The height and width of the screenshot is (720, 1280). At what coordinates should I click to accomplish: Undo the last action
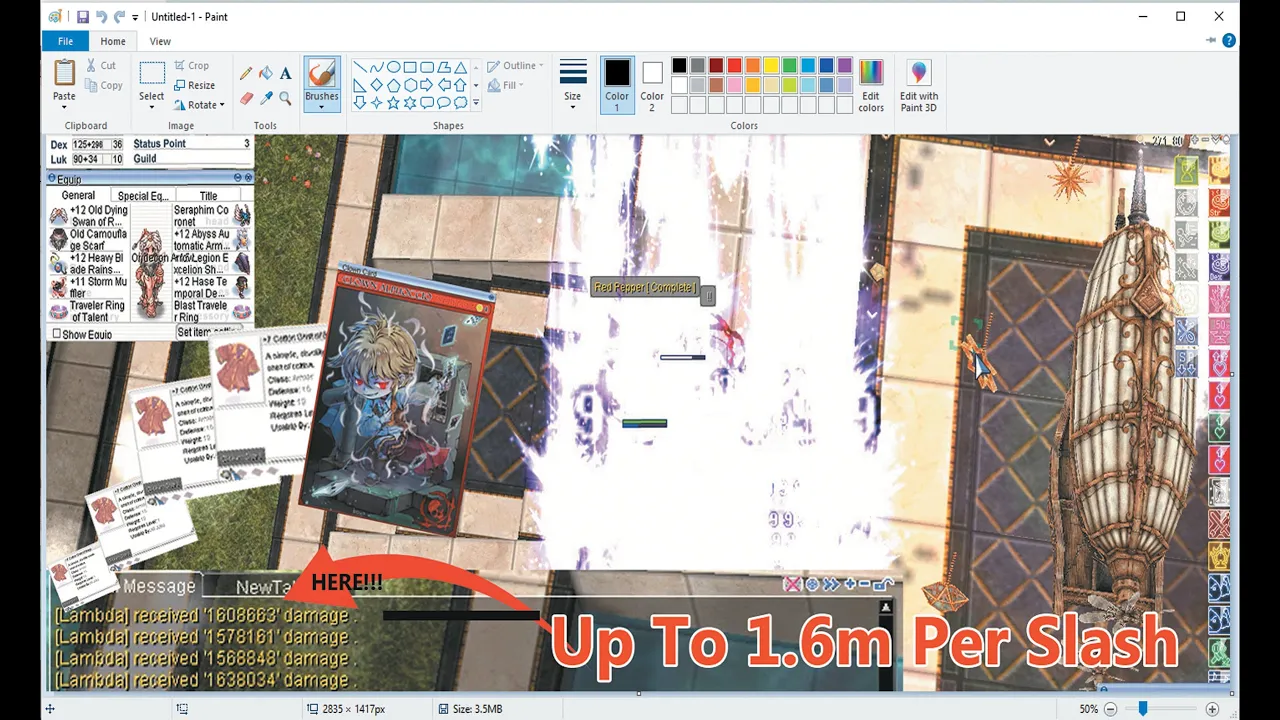tap(101, 17)
